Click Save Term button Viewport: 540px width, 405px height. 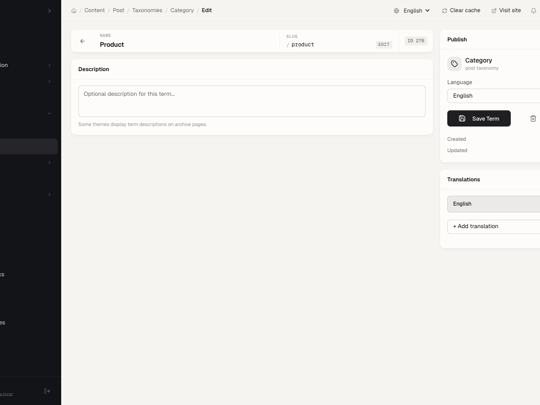click(479, 118)
